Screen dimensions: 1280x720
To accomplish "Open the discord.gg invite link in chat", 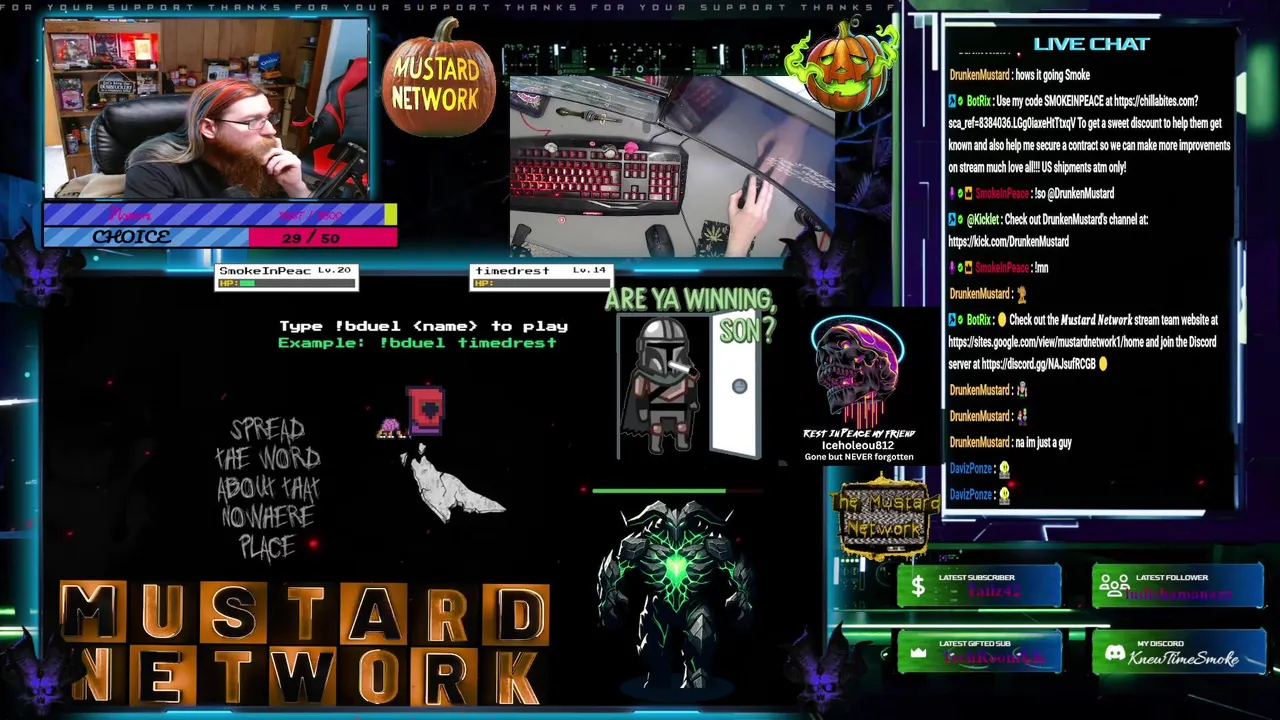I will [x=1038, y=364].
